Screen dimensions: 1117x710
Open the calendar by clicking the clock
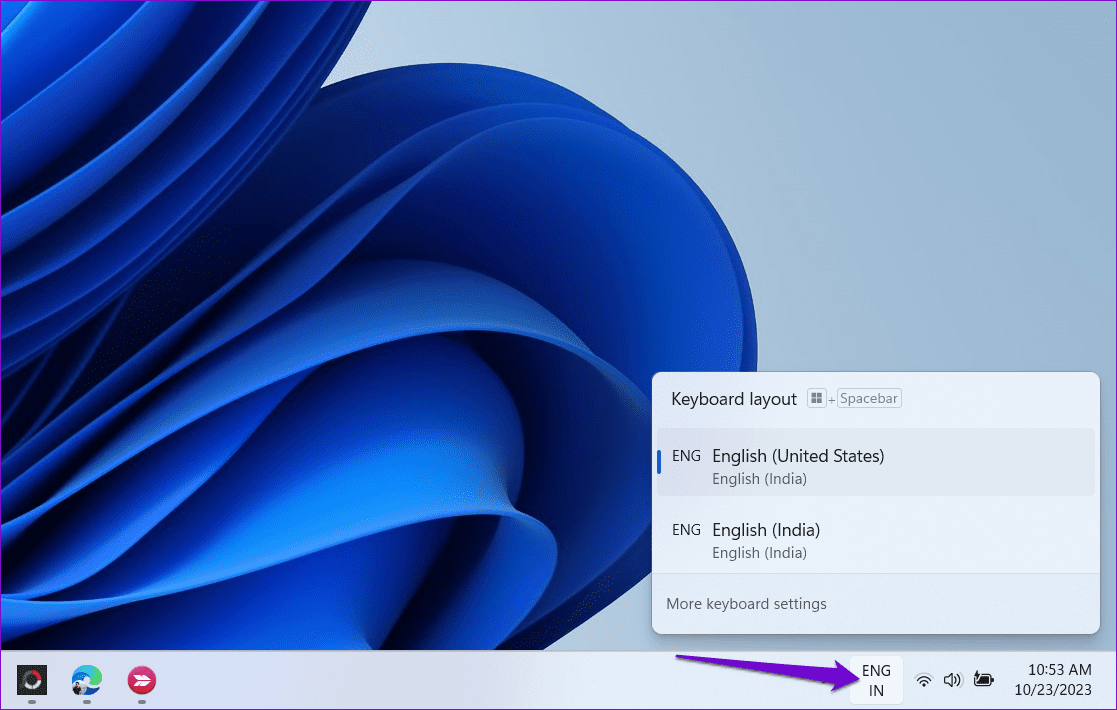tap(1046, 671)
